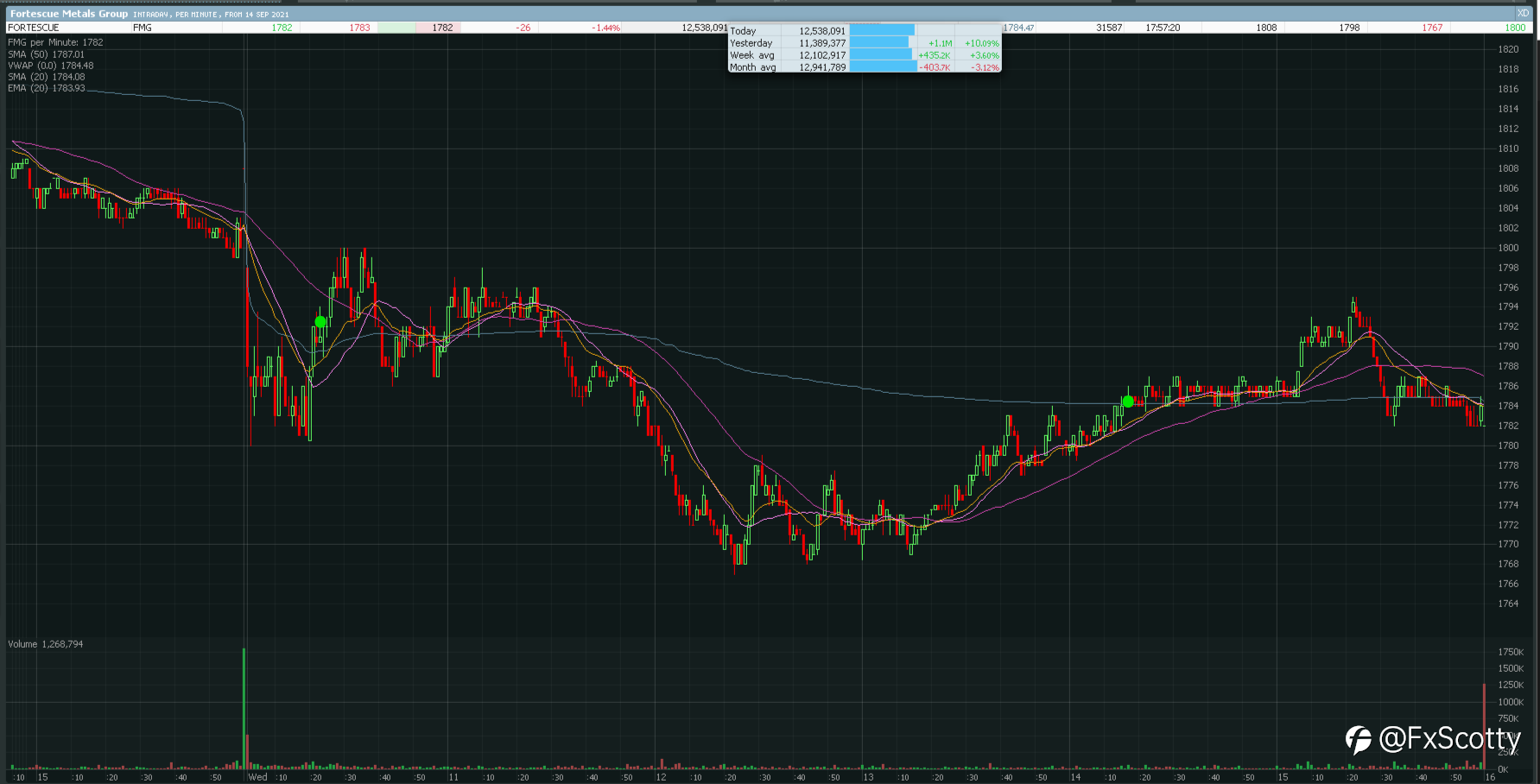Click the tall volume spike bar at Wed open

244,708
